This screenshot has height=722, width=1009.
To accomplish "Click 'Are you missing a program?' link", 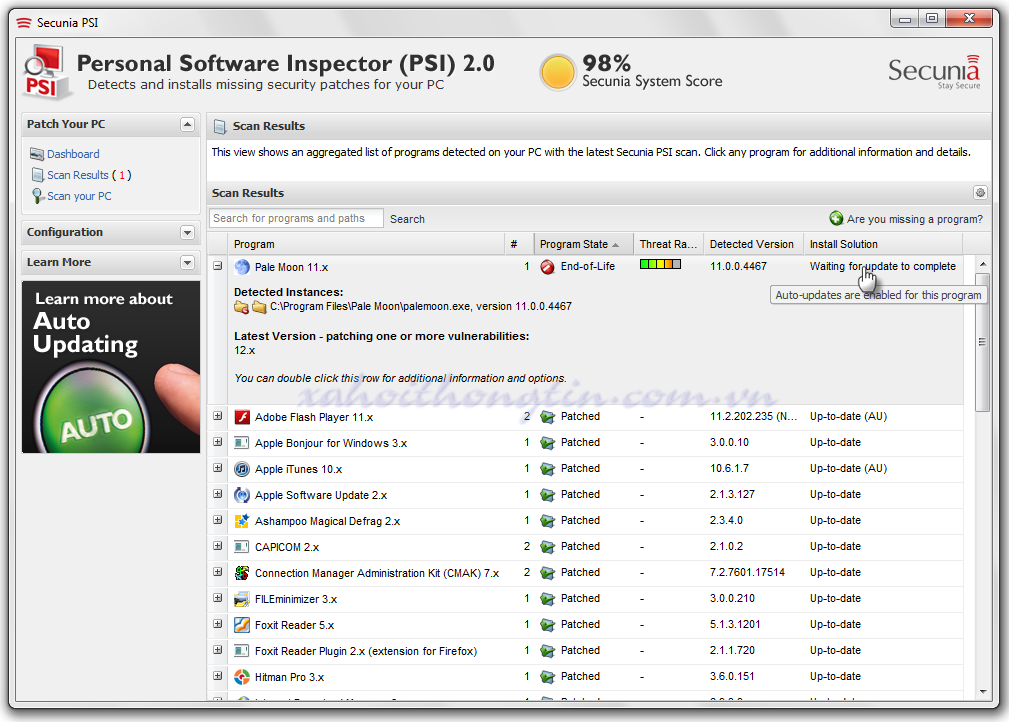I will (x=915, y=219).
